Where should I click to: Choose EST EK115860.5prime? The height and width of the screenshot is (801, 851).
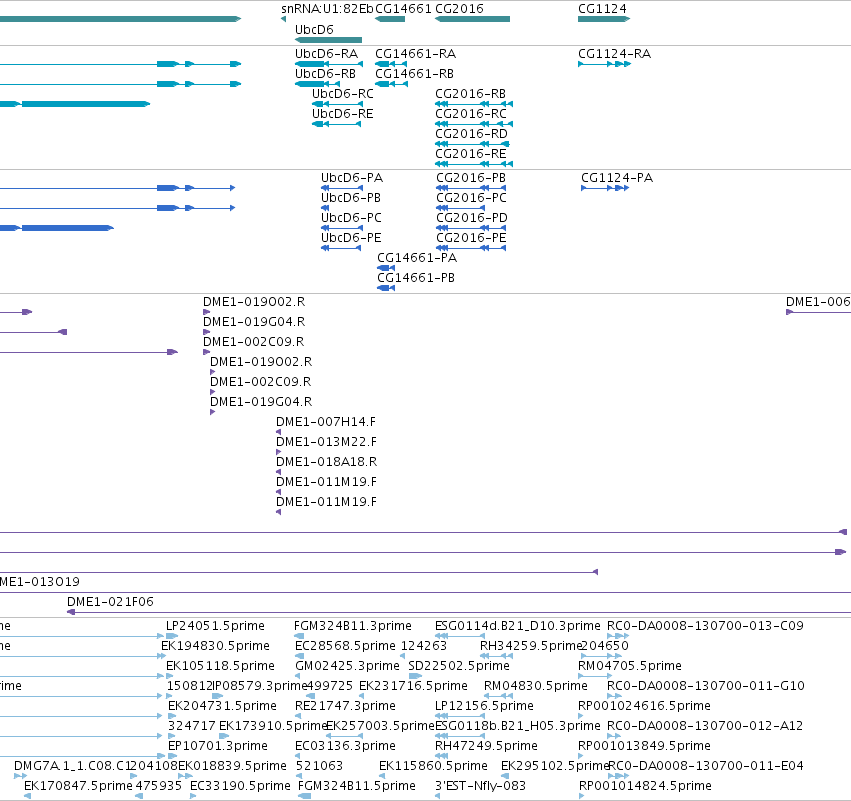[433, 766]
